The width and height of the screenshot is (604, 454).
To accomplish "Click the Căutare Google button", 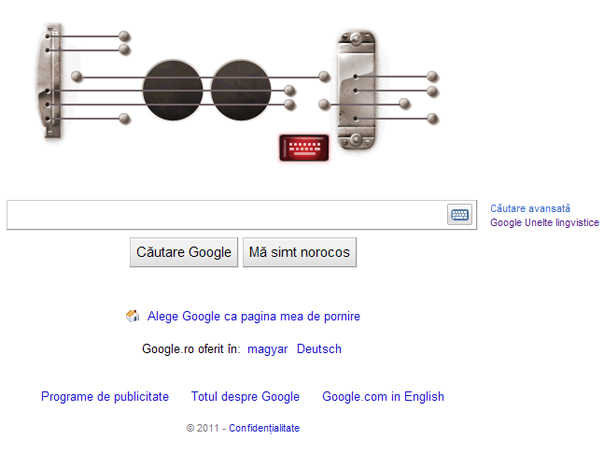I will (x=184, y=252).
